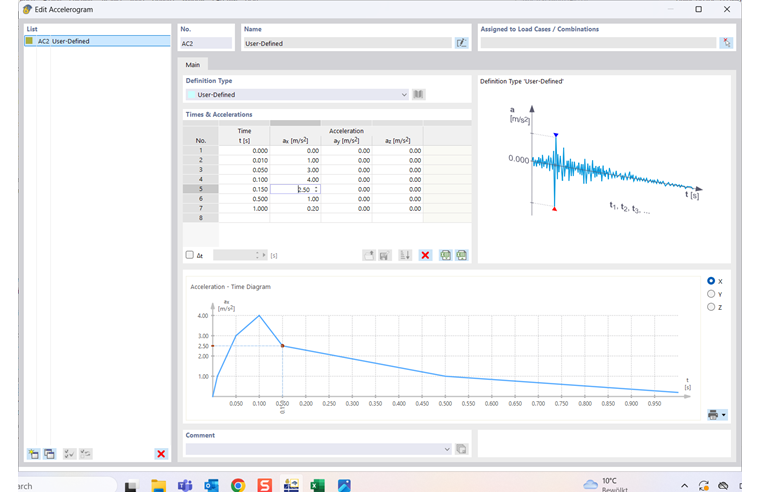Click the red X delete rows icon below table
This screenshot has width=760, height=492.
click(425, 255)
